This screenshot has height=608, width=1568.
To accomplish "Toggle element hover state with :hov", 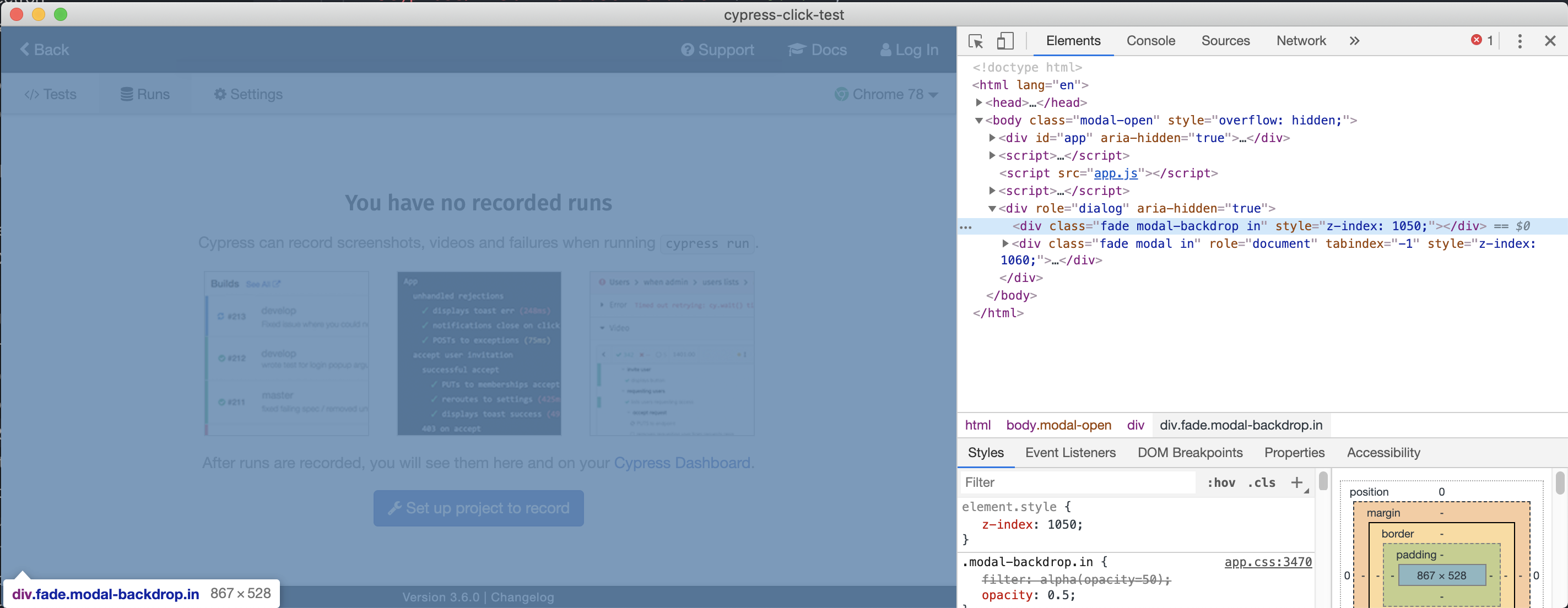I will coord(1221,482).
